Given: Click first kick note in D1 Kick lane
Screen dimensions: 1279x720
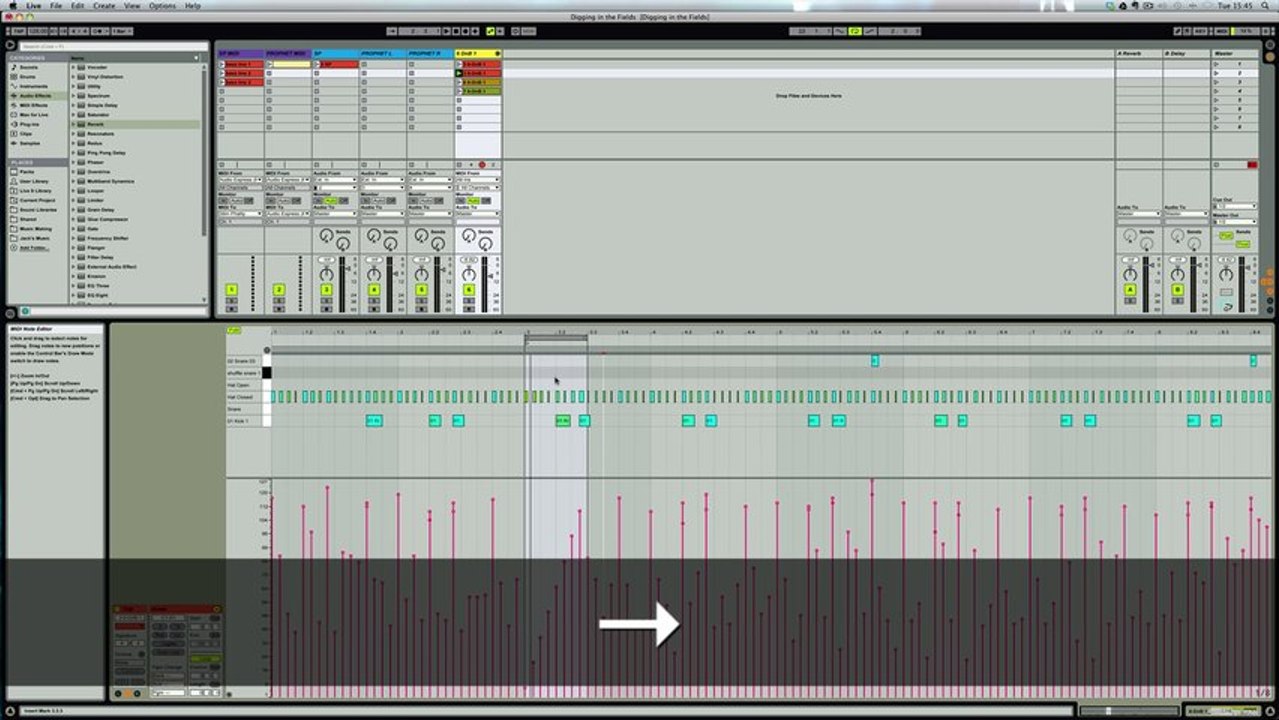Looking at the screenshot, I should click(x=374, y=421).
